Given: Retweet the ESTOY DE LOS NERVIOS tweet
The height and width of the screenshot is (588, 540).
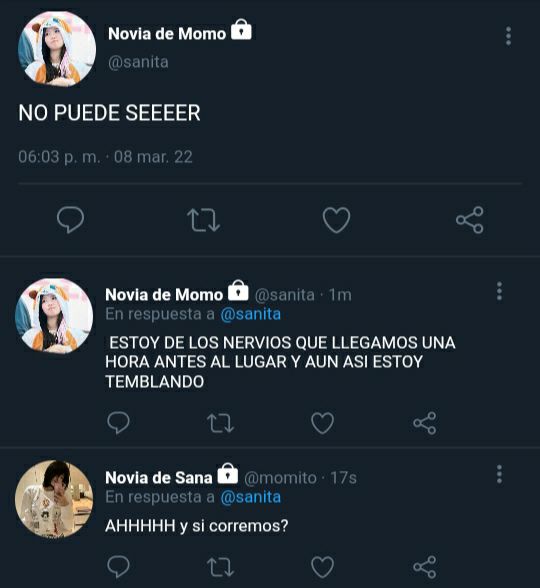Looking at the screenshot, I should pyautogui.click(x=220, y=423).
